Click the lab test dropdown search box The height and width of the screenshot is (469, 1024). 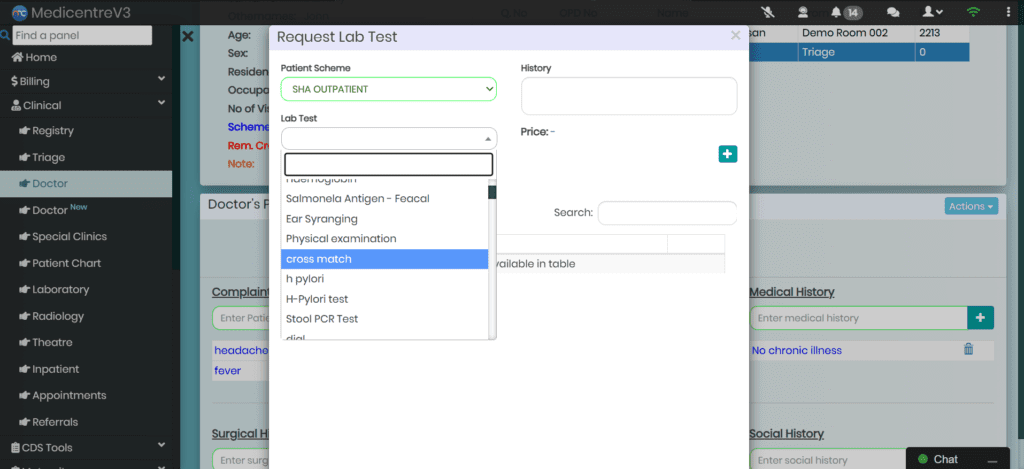(389, 165)
